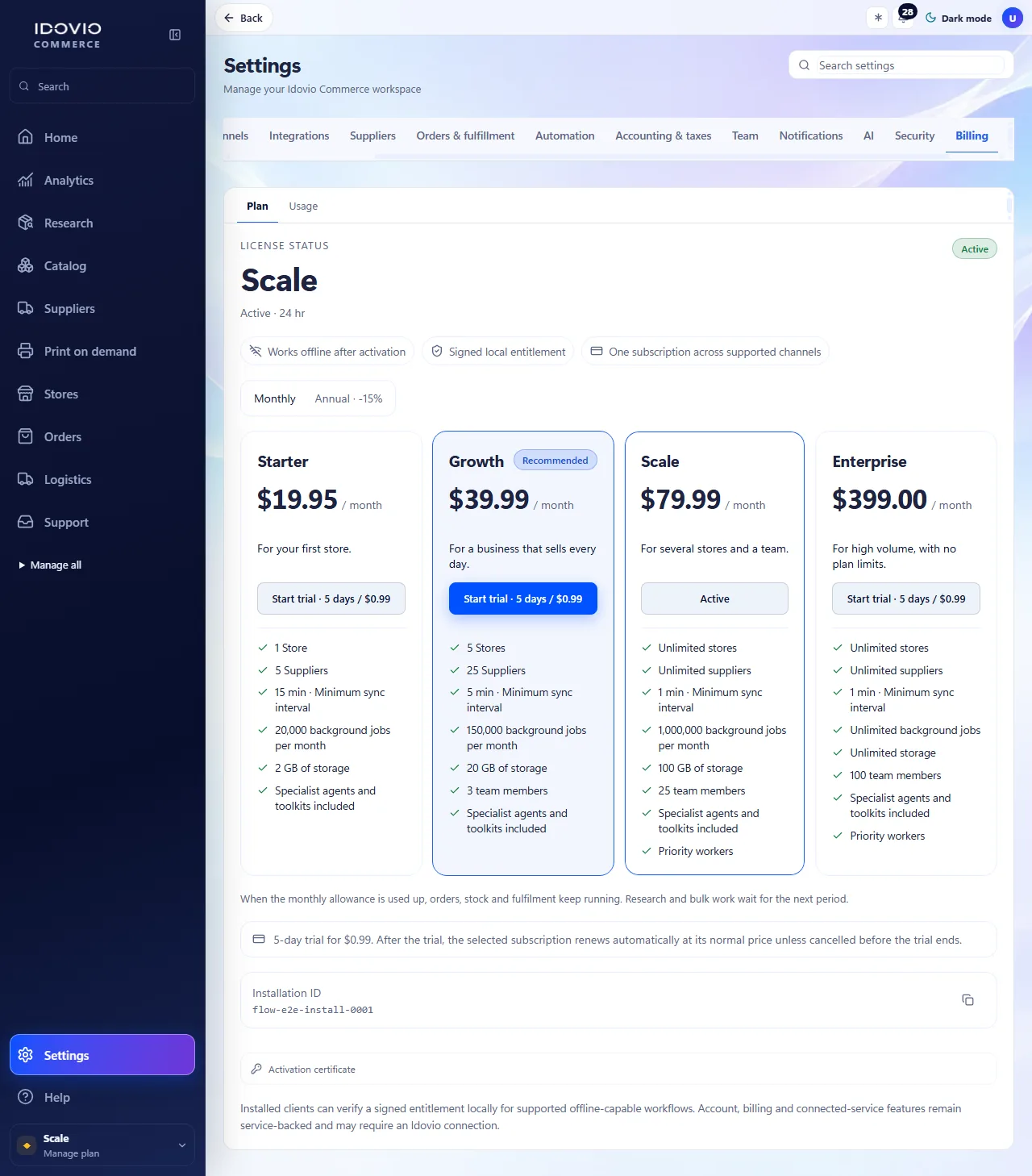Select Annual -15% billing period
This screenshot has width=1032, height=1176.
tap(348, 398)
